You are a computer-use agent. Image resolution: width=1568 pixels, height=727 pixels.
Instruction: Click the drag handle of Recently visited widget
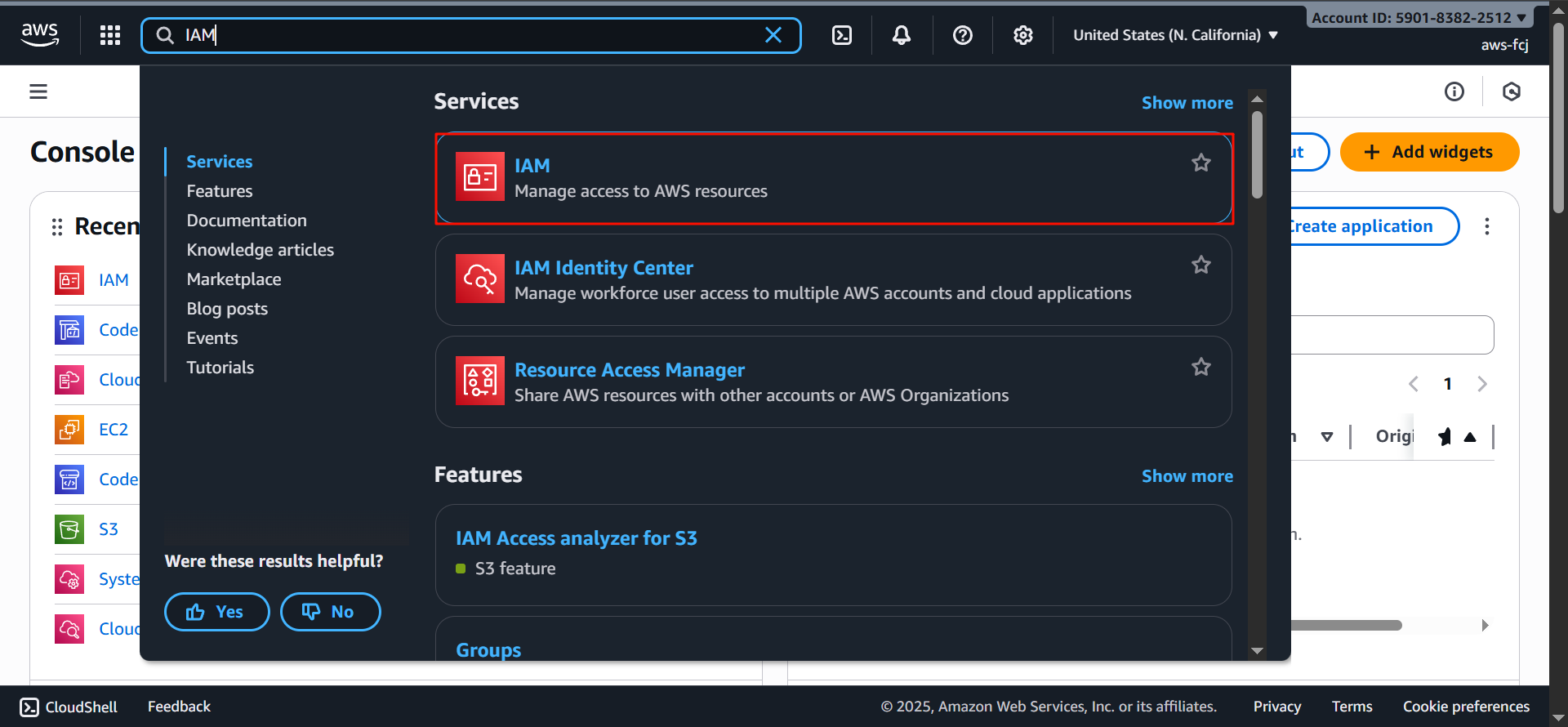(57, 227)
